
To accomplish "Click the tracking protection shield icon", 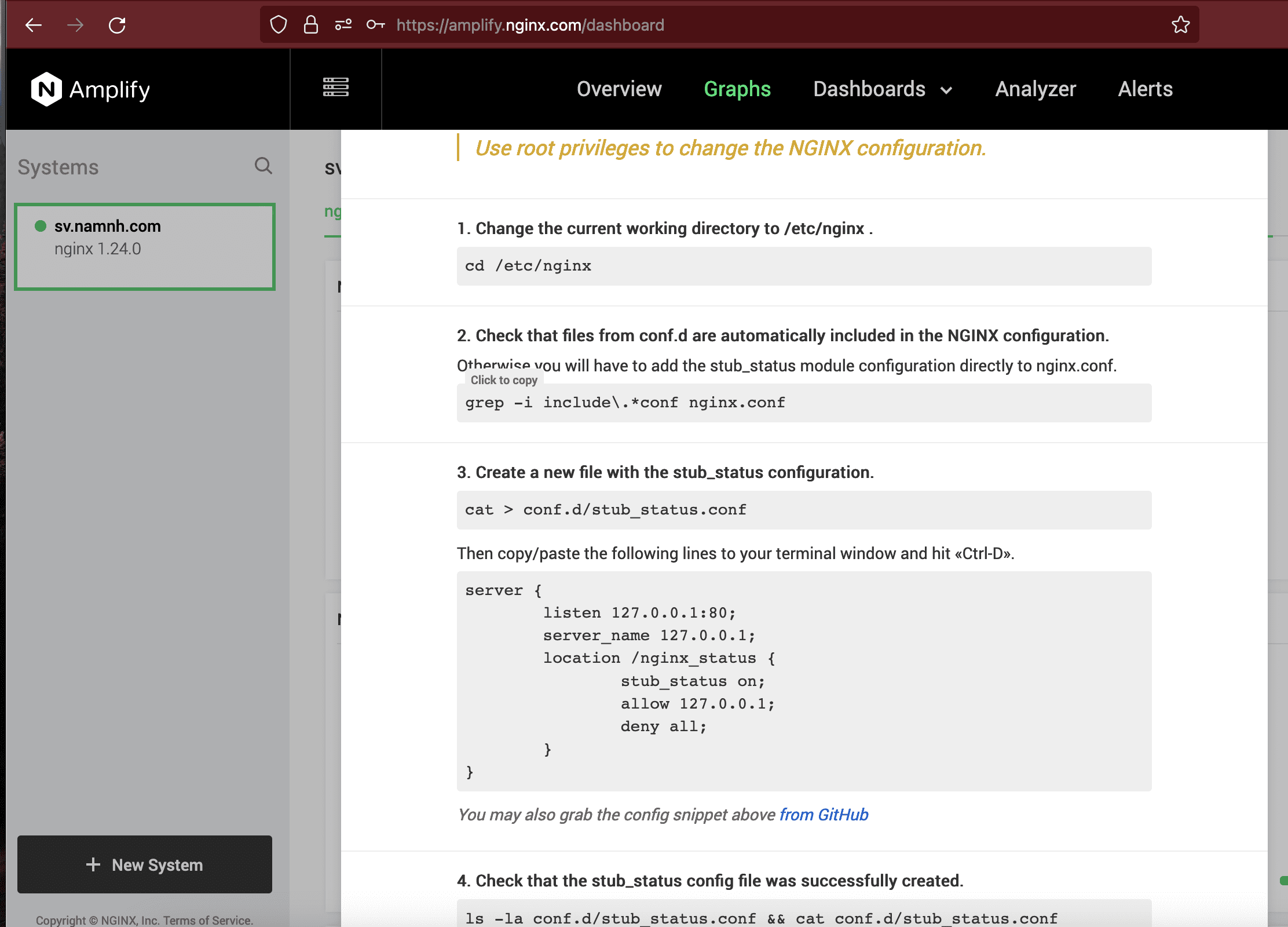I will coord(279,25).
